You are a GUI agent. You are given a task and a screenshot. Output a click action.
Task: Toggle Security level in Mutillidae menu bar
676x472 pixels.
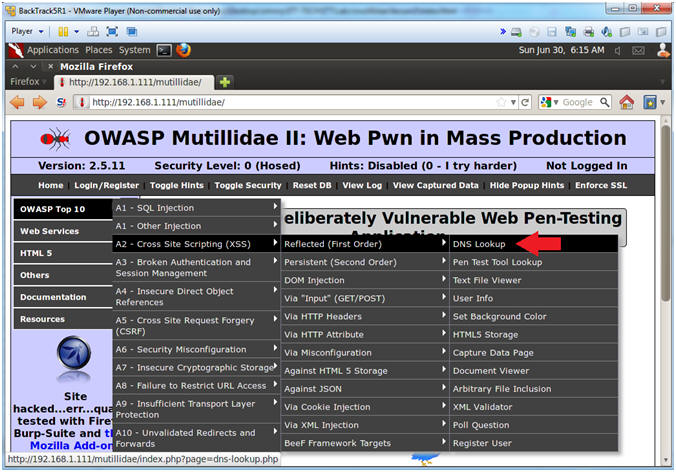click(x=248, y=185)
